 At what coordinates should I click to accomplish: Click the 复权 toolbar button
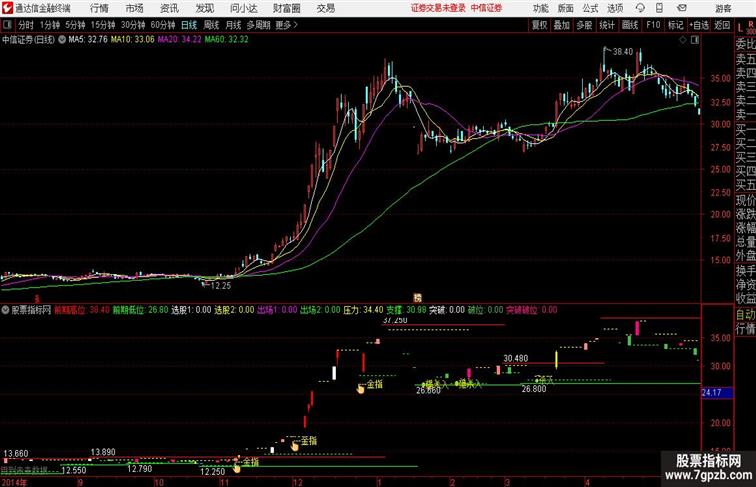pyautogui.click(x=540, y=25)
